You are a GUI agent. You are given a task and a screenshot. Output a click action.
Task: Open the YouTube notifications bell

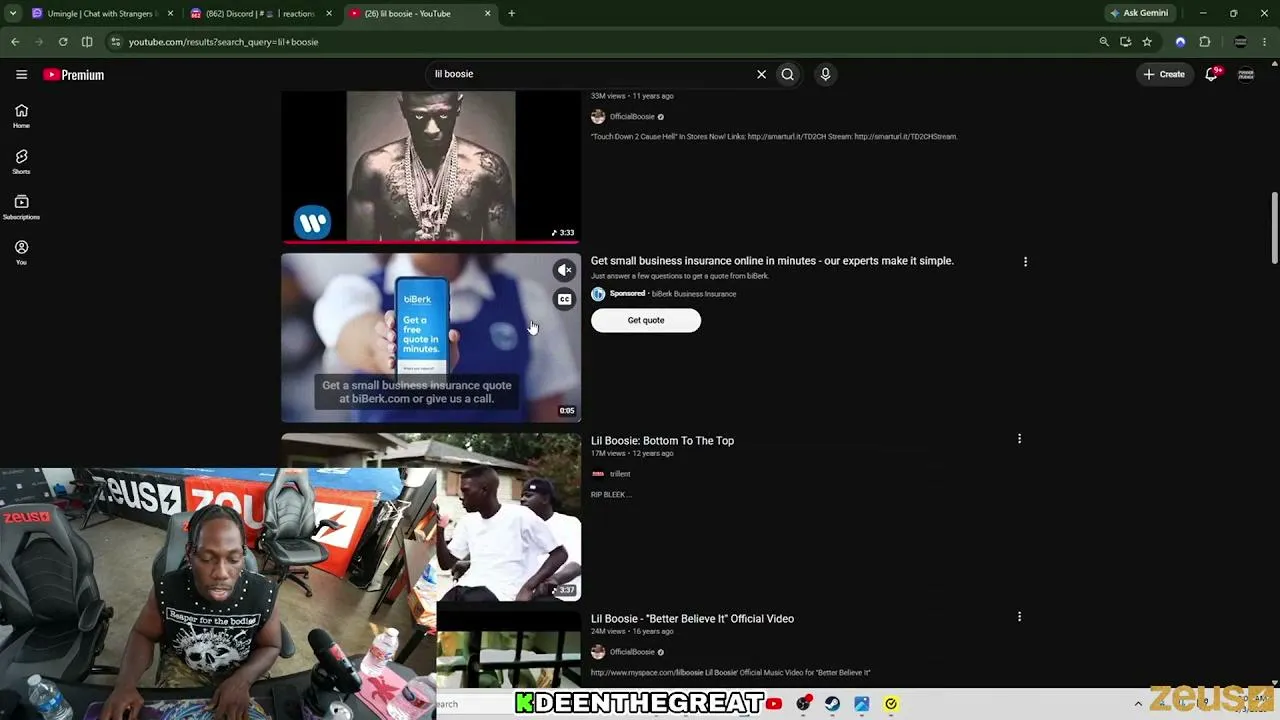1211,74
